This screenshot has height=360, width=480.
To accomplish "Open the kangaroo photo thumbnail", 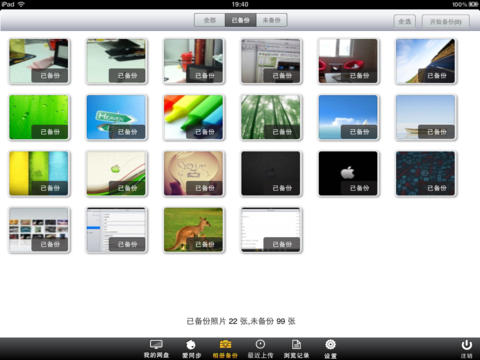I will click(x=193, y=230).
